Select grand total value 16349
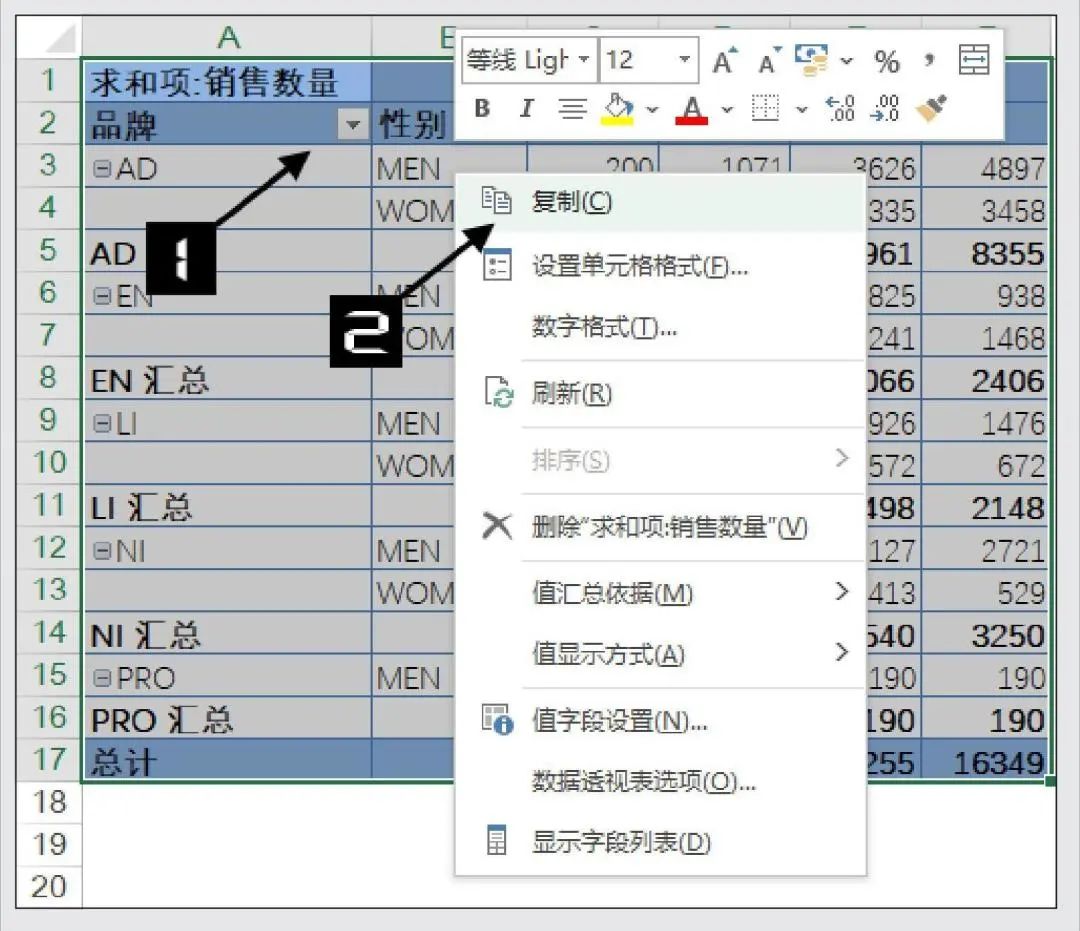 tap(985, 762)
